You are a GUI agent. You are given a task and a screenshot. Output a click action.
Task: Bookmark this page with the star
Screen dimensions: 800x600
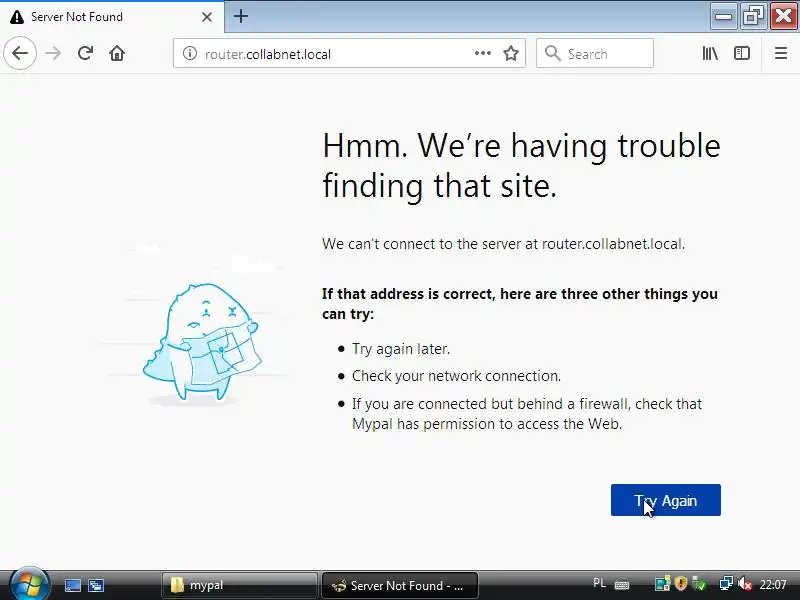[511, 53]
